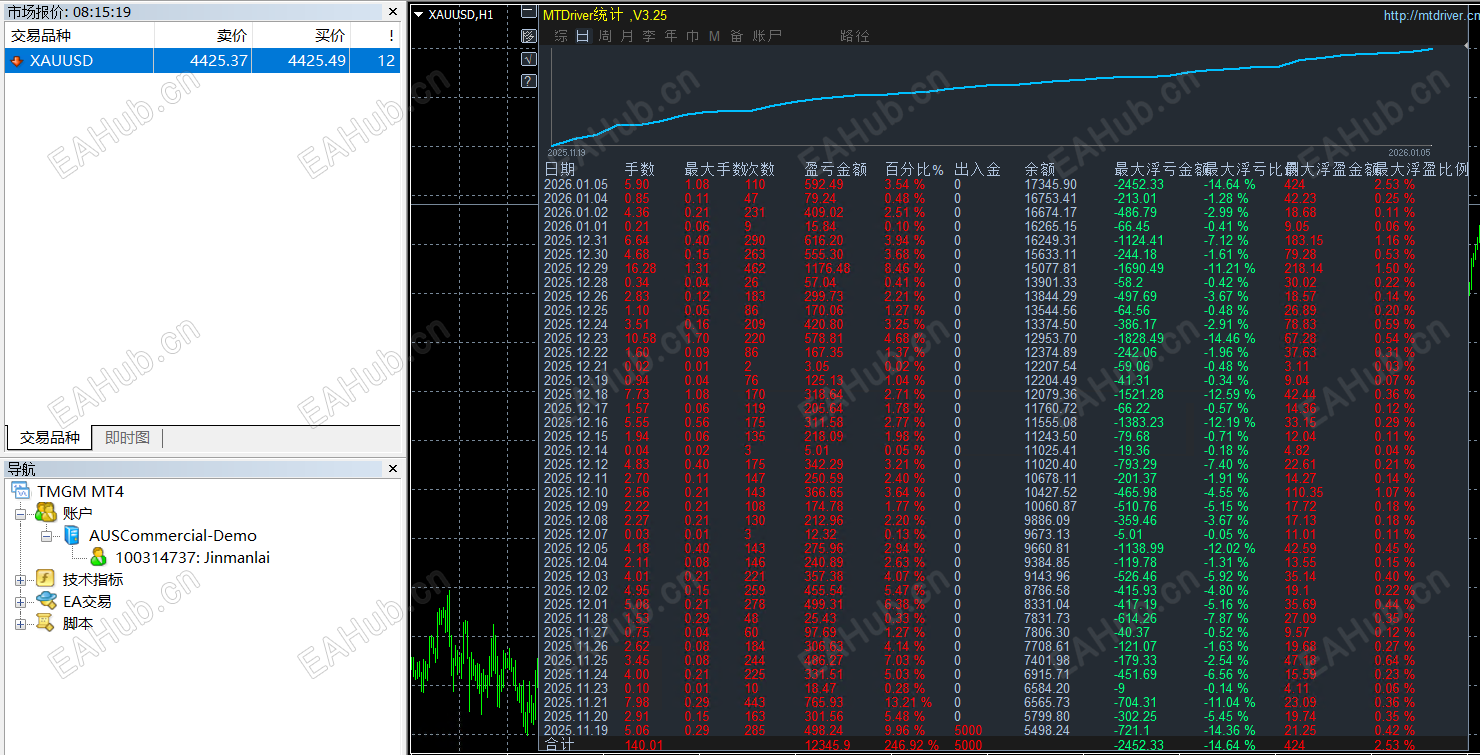
Task: Switch to the 交易品种 tab
Action: pos(49,438)
